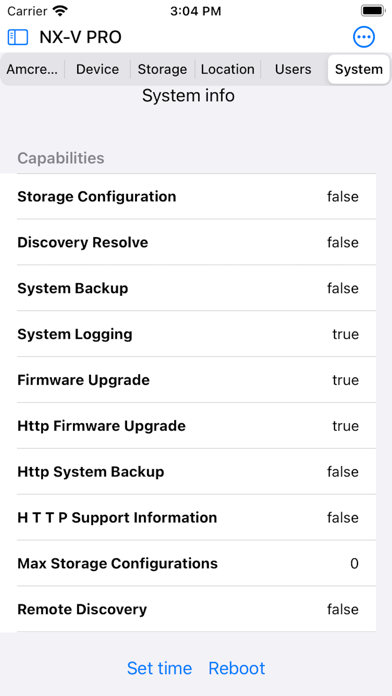The height and width of the screenshot is (696, 392).
Task: Select the Max Storage Configurations row
Action: (x=196, y=564)
